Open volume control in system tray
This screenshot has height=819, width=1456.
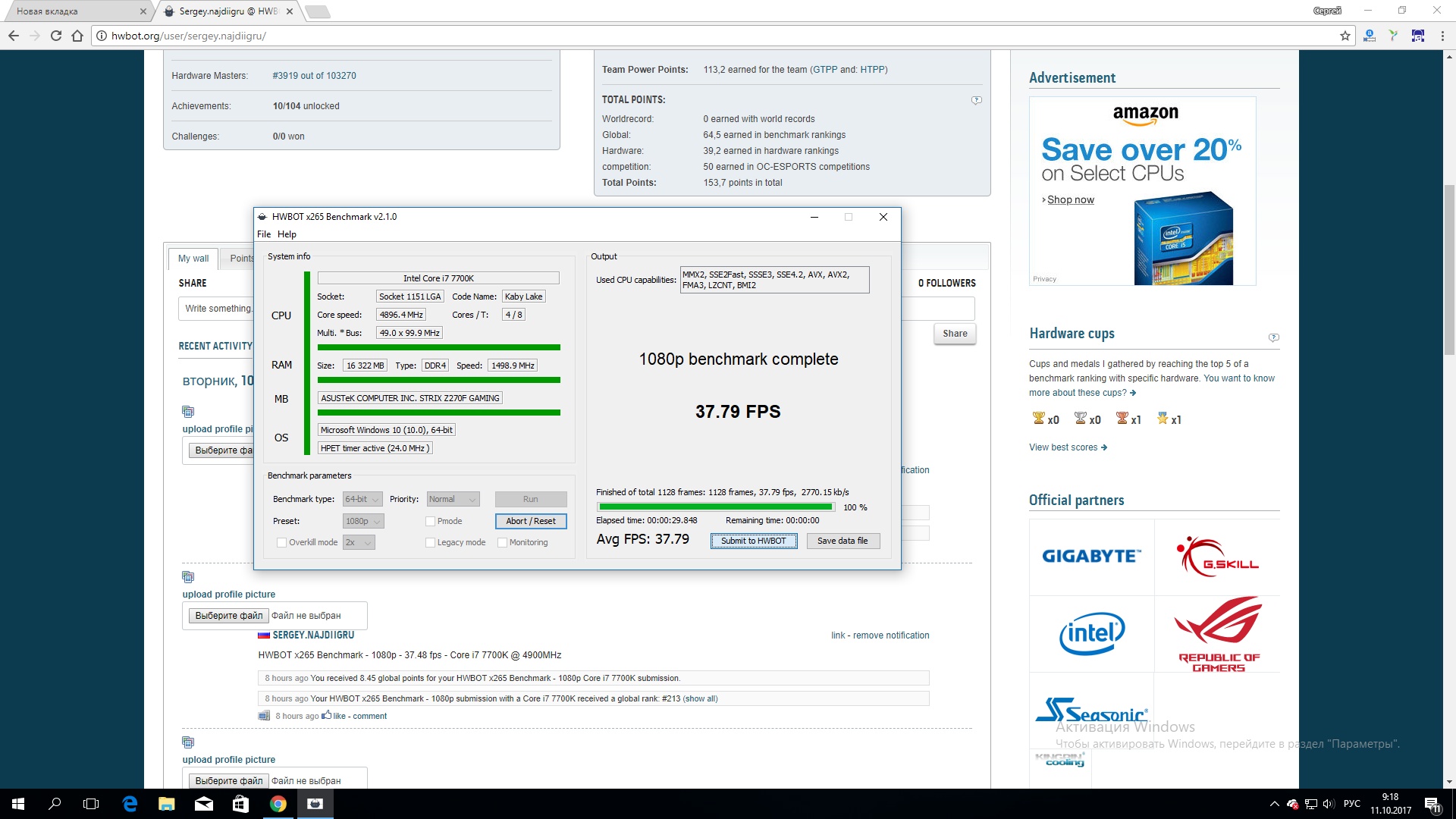(x=1328, y=804)
